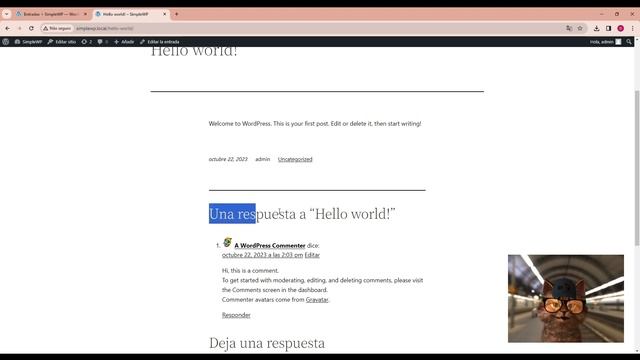This screenshot has height=360, width=640.
Task: Click the commenter avatar image
Action: (x=227, y=242)
